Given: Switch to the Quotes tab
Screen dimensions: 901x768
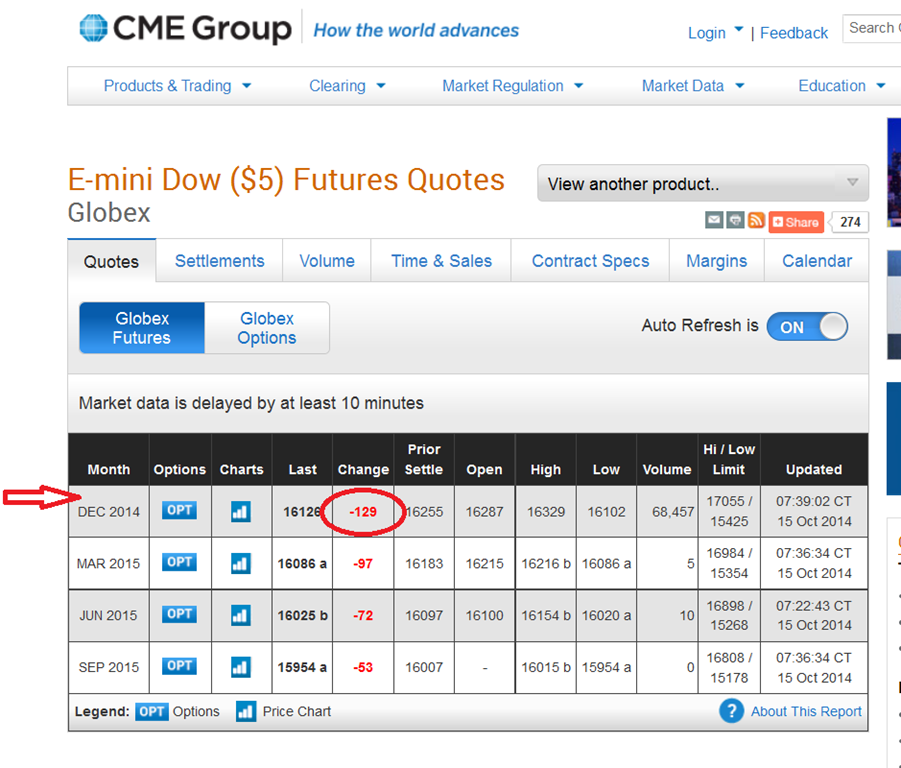Looking at the screenshot, I should [111, 261].
